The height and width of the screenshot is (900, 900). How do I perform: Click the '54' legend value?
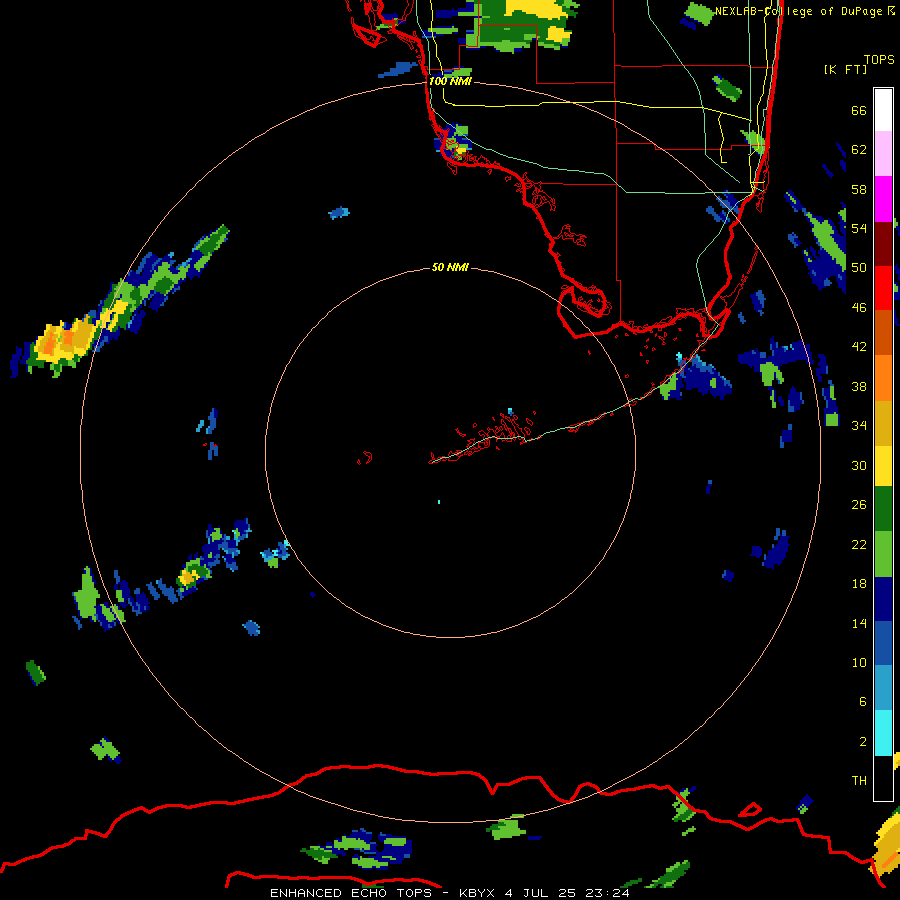point(859,228)
